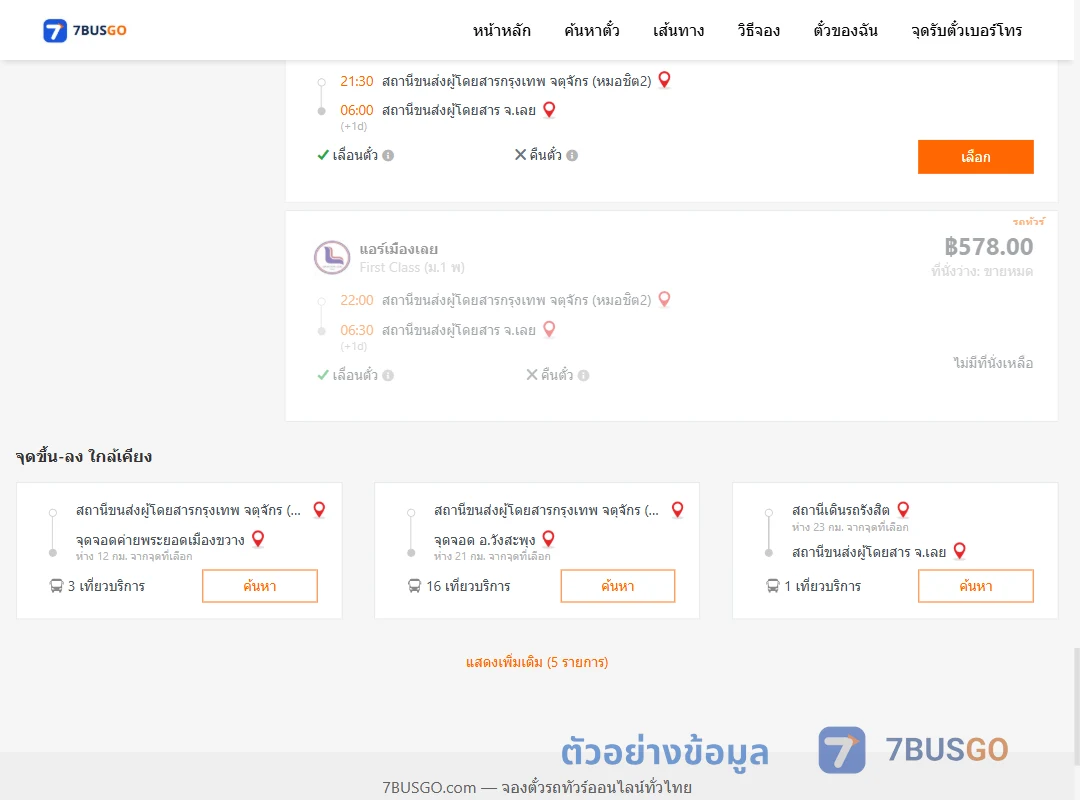The height and width of the screenshot is (800, 1080).
Task: Open map pin for จุดจอดค่ายพระยอดเมืองขวาง
Action: pyautogui.click(x=258, y=539)
